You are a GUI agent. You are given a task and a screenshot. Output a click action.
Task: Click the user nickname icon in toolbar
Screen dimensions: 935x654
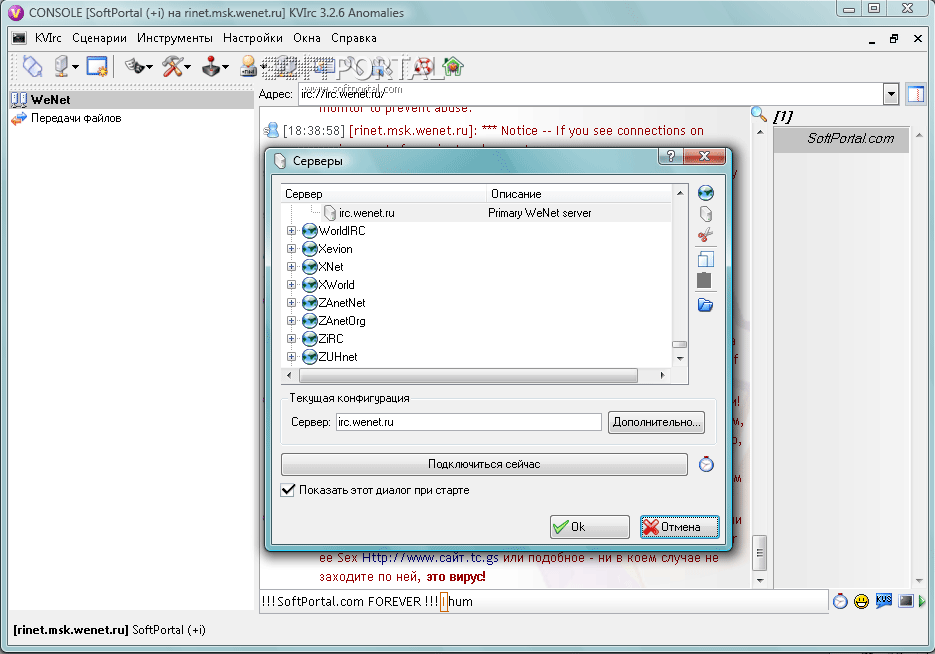[248, 66]
